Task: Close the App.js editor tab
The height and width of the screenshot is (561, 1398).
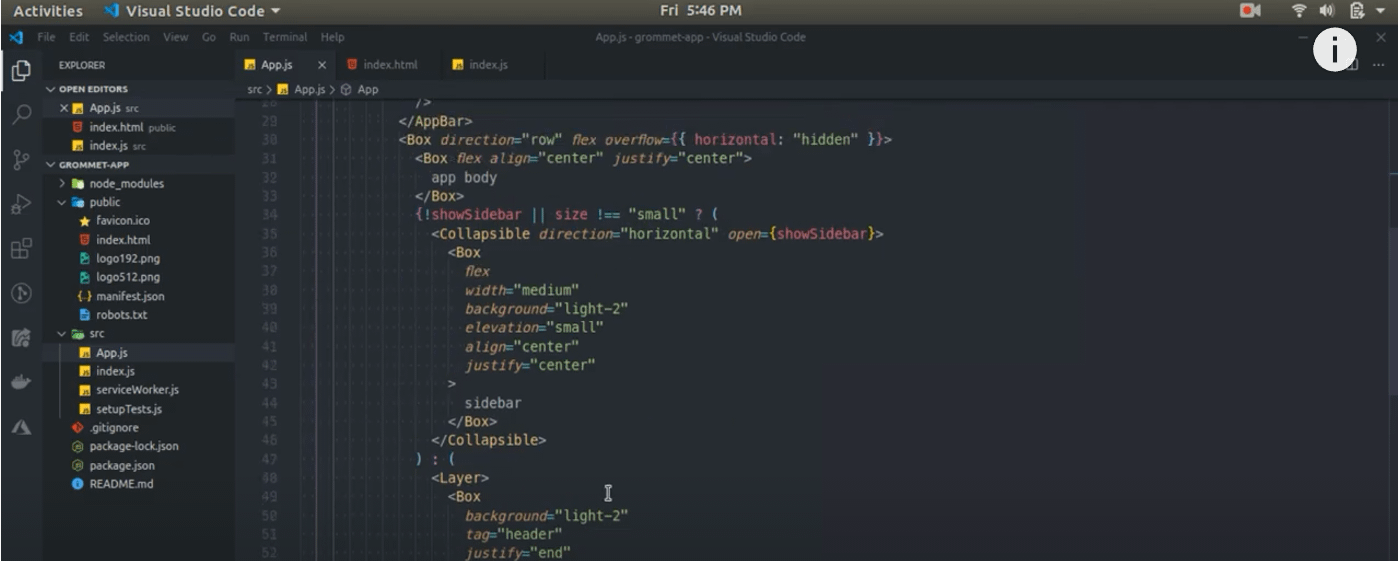Action: (x=322, y=65)
